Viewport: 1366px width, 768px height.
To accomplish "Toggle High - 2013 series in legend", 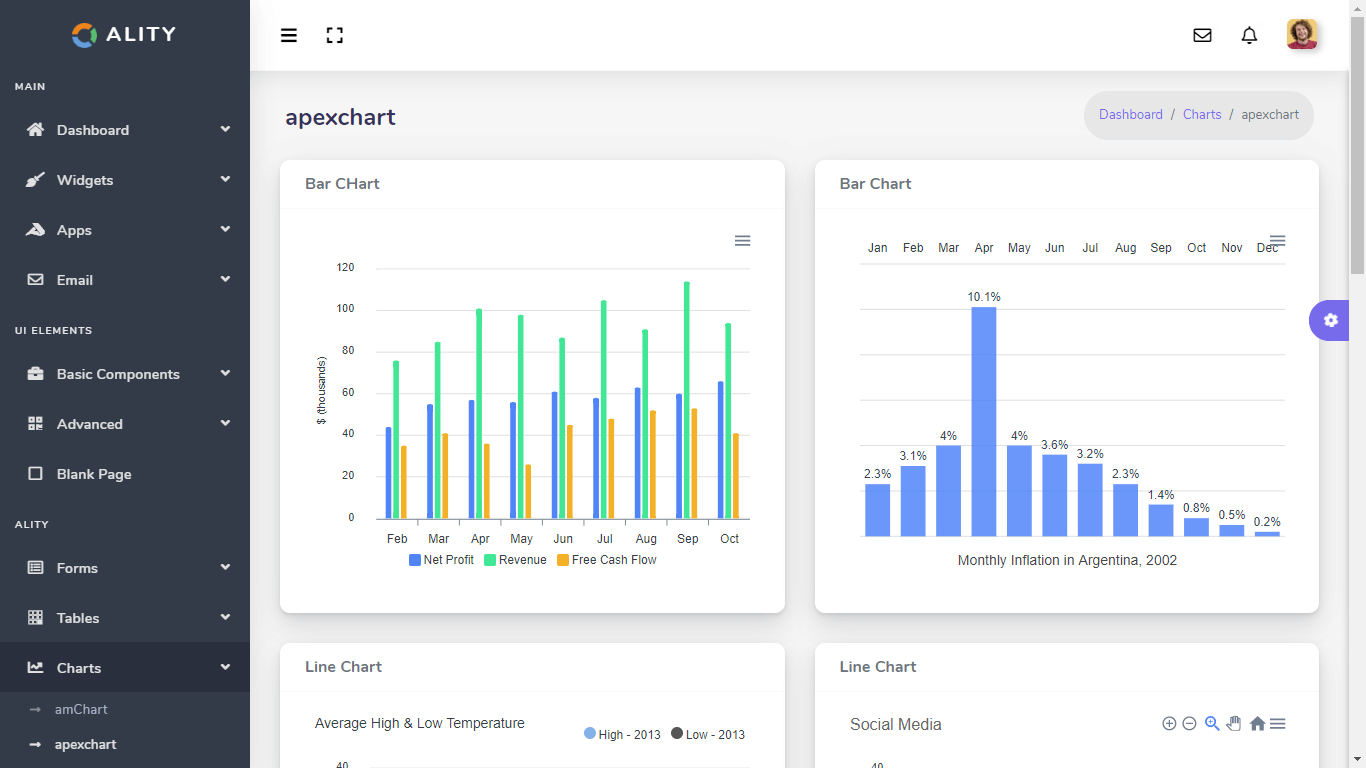I will (x=622, y=734).
